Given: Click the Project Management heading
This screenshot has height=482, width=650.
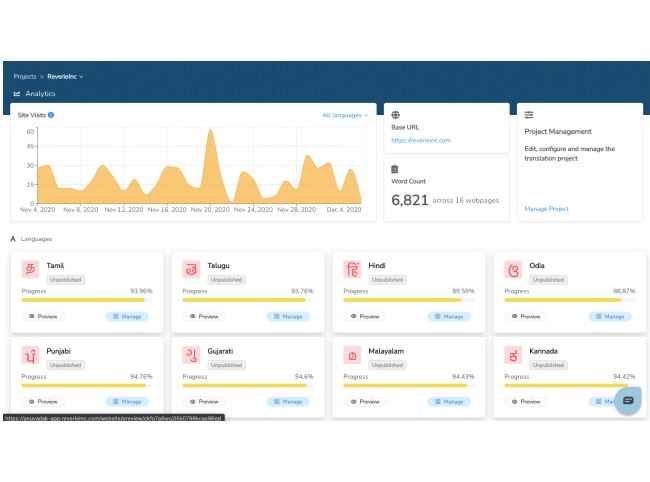Looking at the screenshot, I should coord(558,132).
